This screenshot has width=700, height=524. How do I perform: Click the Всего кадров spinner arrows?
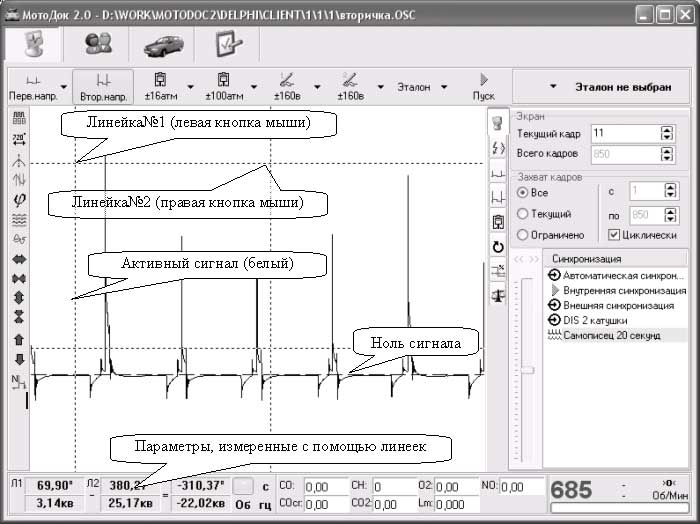[667, 154]
